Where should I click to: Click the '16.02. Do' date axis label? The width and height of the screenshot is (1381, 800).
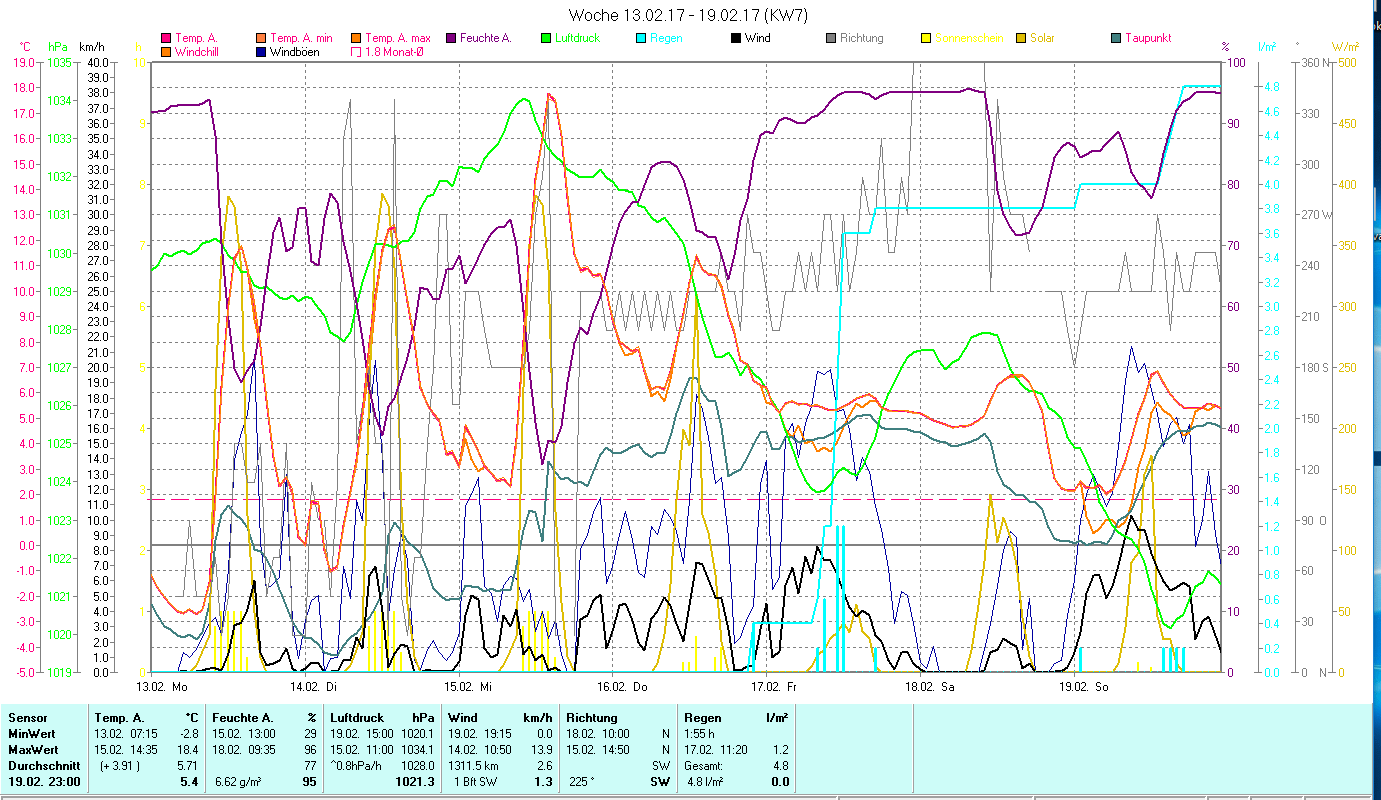622,687
